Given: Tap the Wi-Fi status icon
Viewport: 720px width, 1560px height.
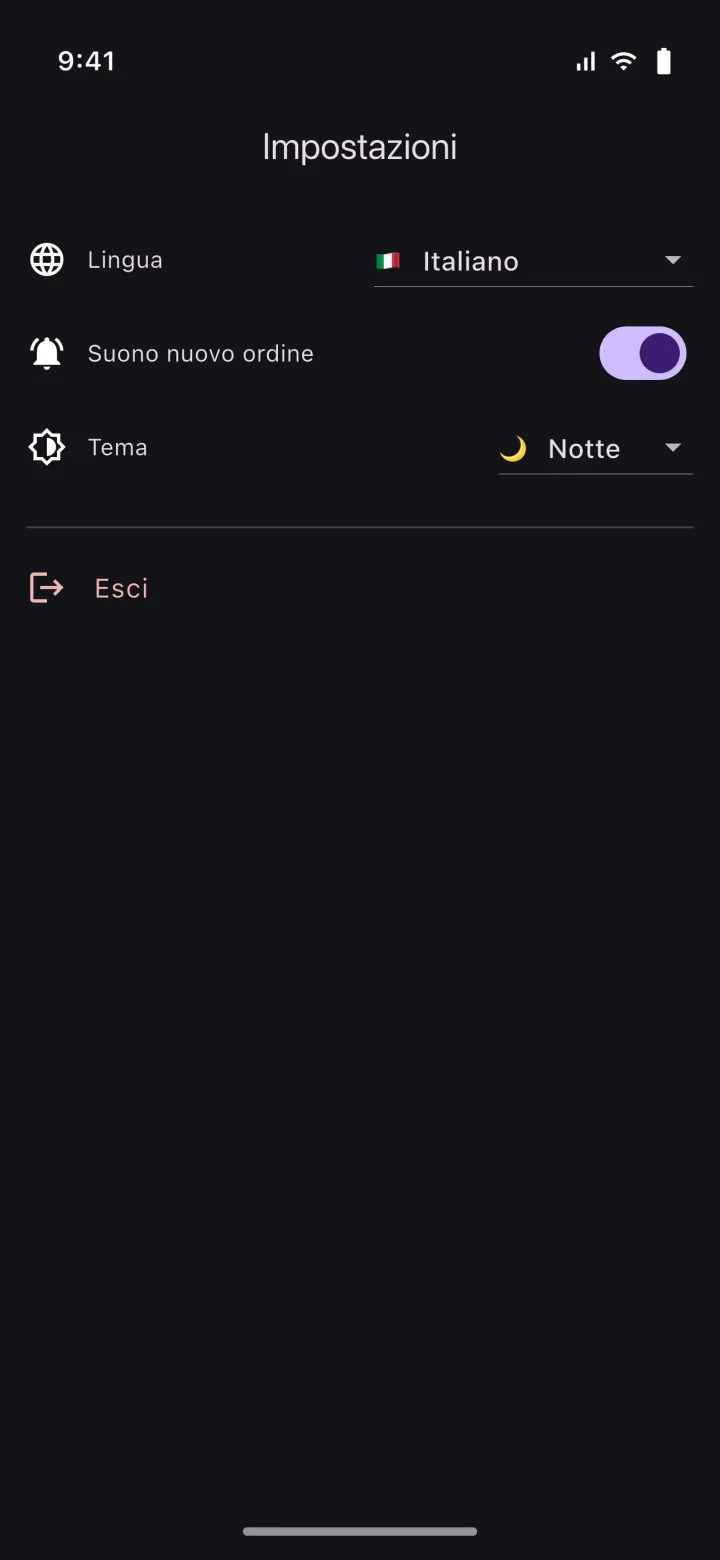Looking at the screenshot, I should point(624,61).
